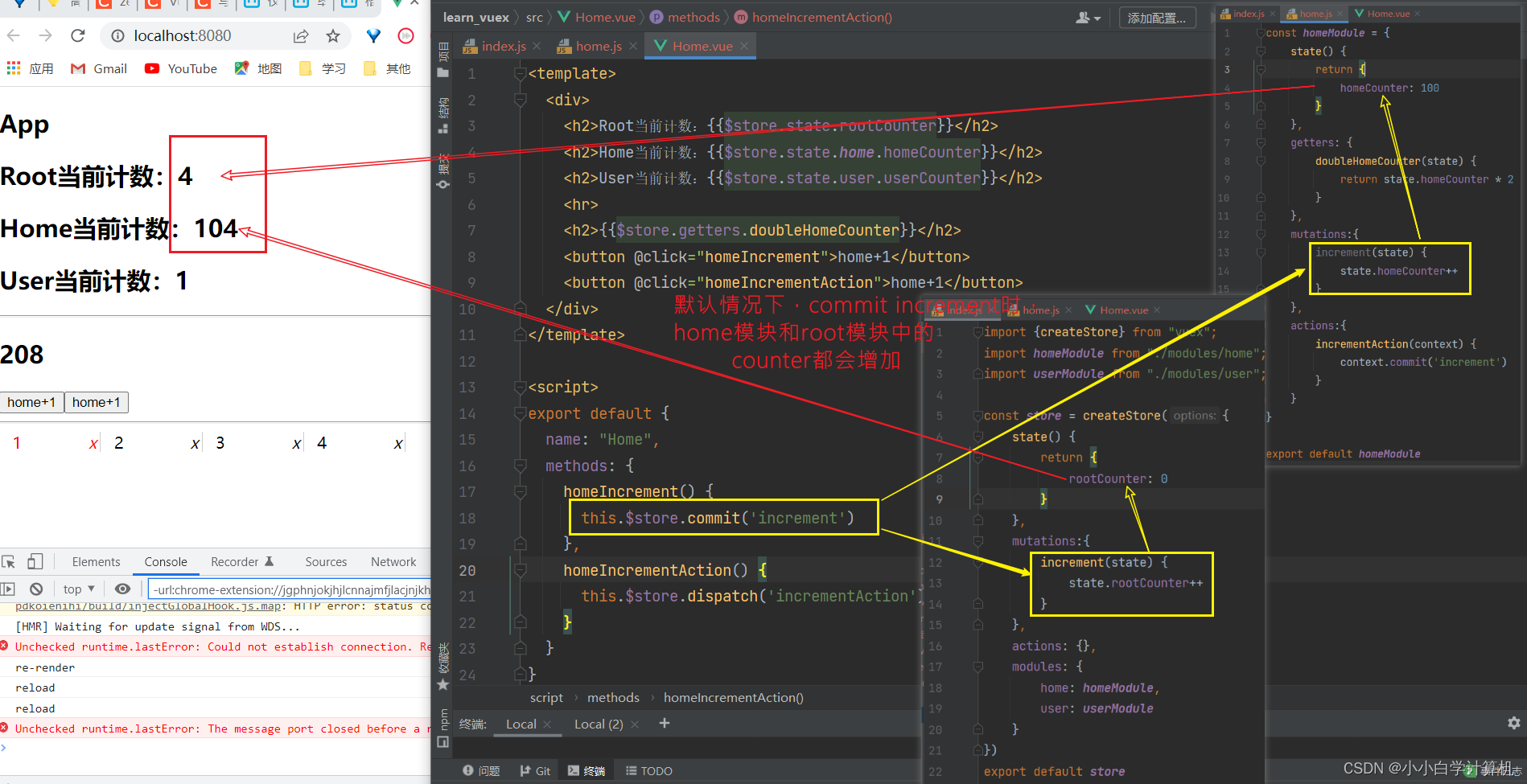Open the Elements DevTools tab
The width and height of the screenshot is (1527, 784).
coord(96,562)
